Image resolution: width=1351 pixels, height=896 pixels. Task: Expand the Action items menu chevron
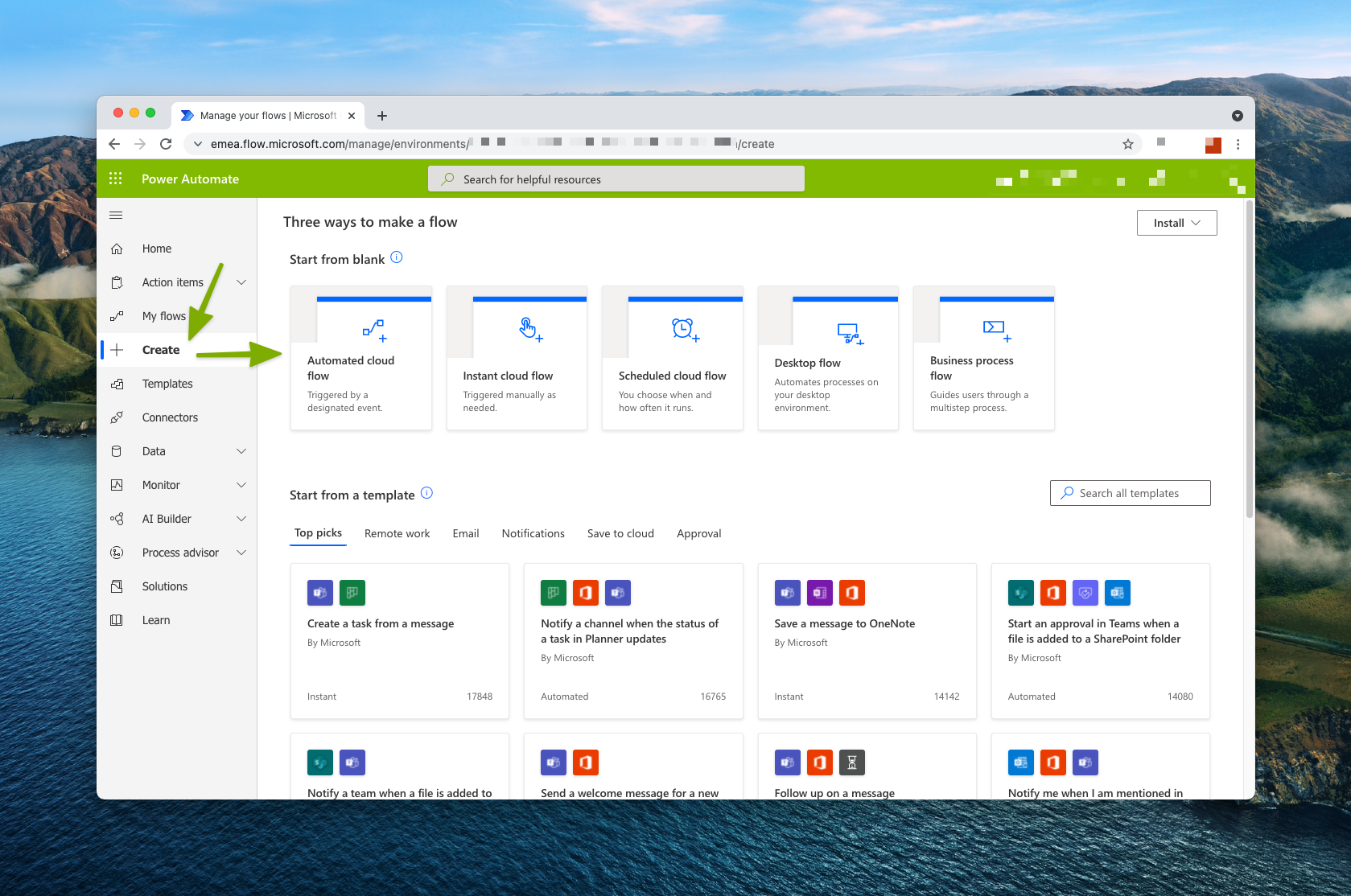[x=241, y=282]
